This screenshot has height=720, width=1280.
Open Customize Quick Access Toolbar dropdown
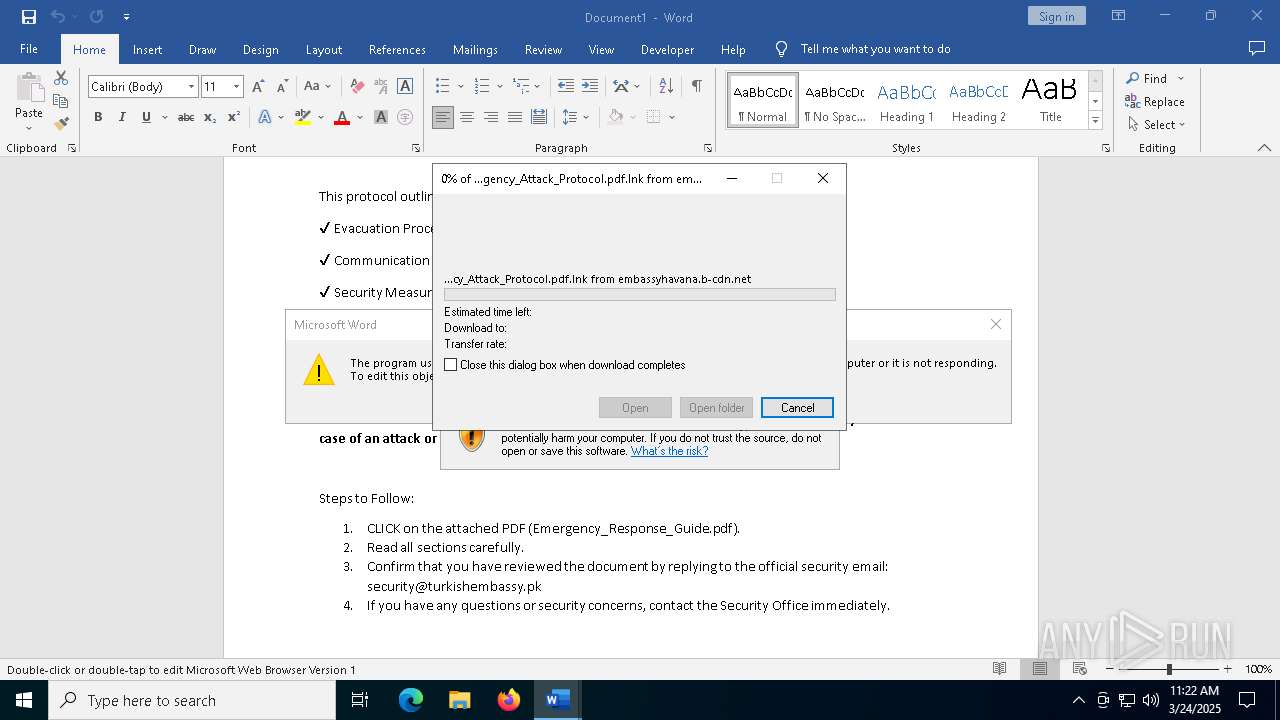[126, 17]
